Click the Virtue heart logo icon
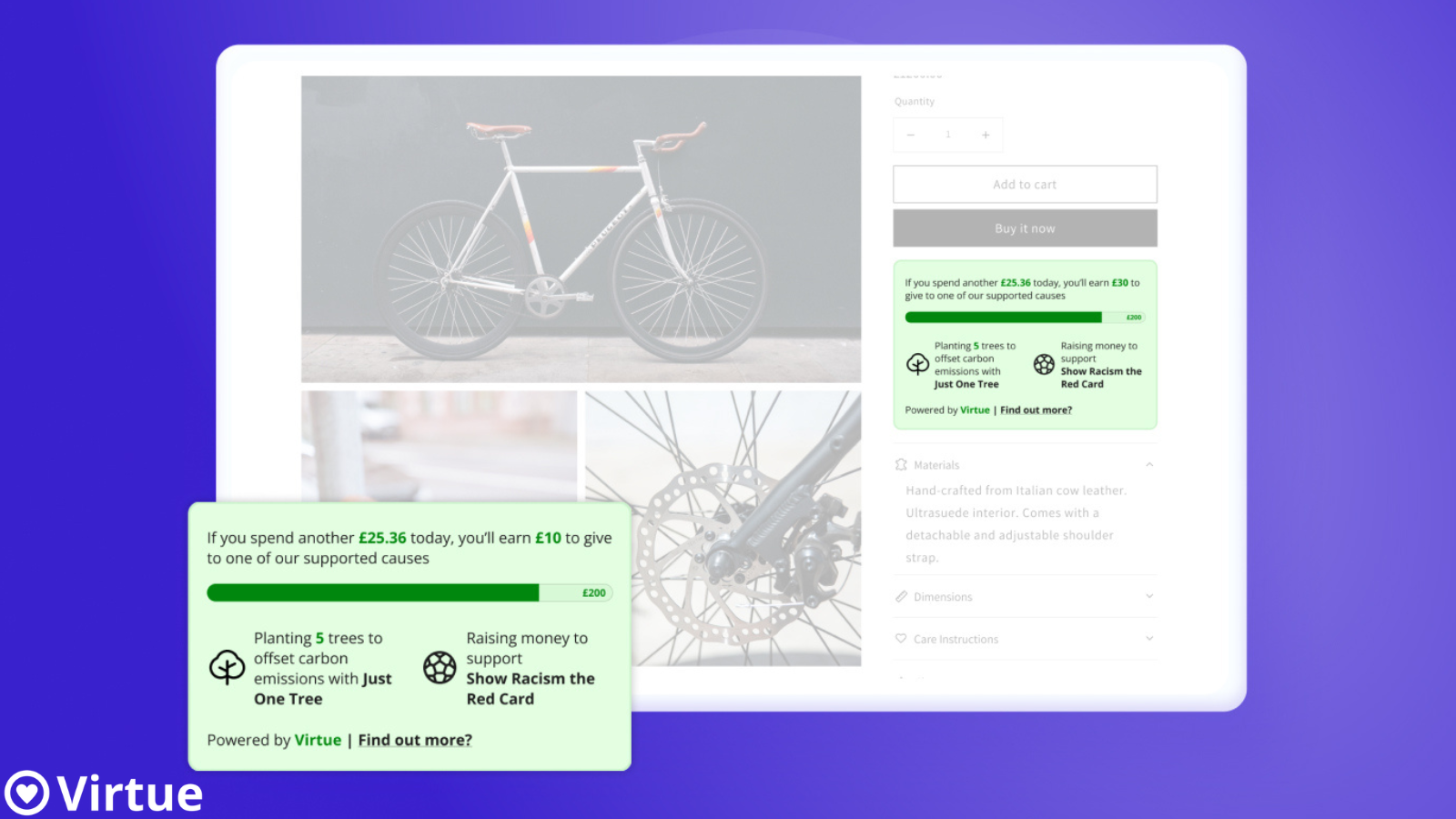1456x819 pixels. (26, 793)
